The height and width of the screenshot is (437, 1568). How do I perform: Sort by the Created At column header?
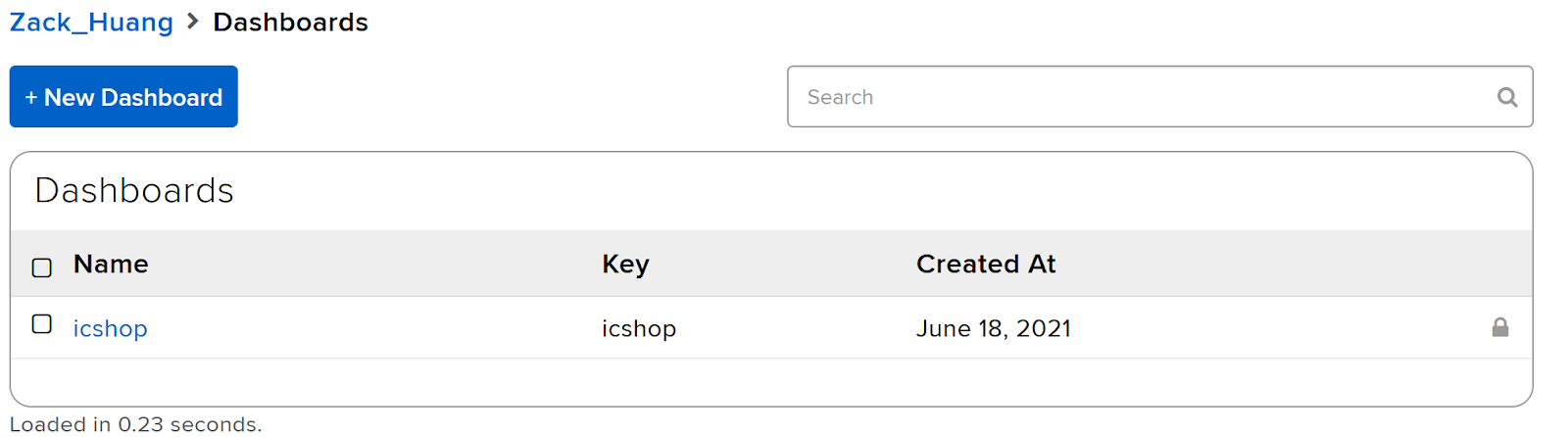coord(986,264)
